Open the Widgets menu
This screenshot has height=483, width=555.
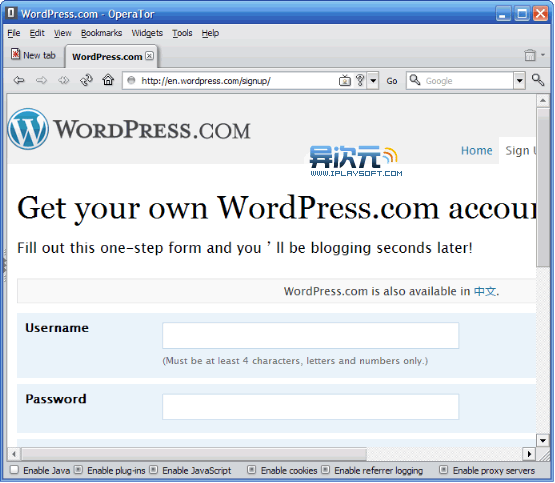click(x=147, y=33)
